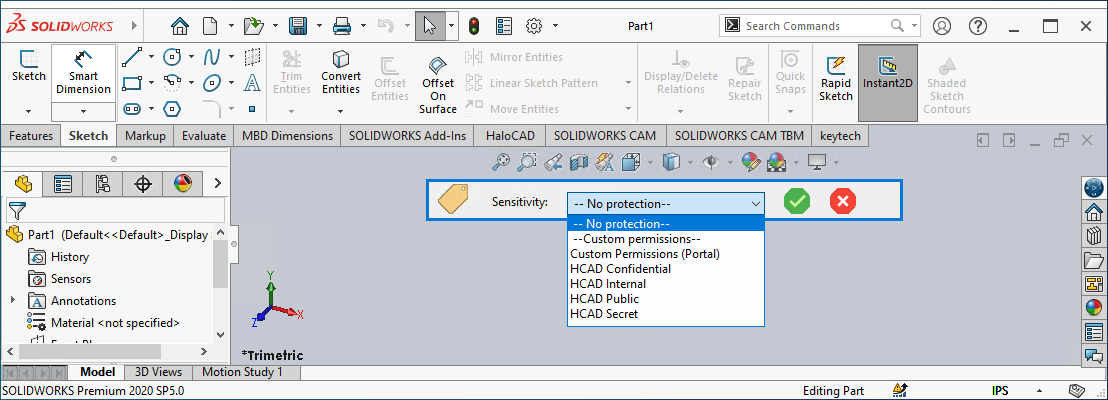Switch to the Motion Study 1 tab
Screen dimensions: 1108x400
click(x=242, y=372)
